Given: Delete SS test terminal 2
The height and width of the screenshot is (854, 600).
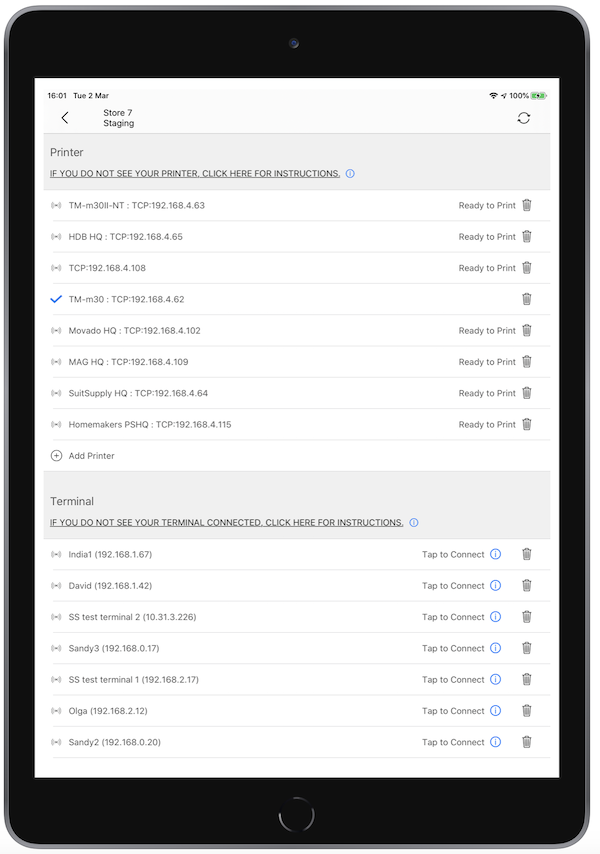Looking at the screenshot, I should (x=526, y=617).
